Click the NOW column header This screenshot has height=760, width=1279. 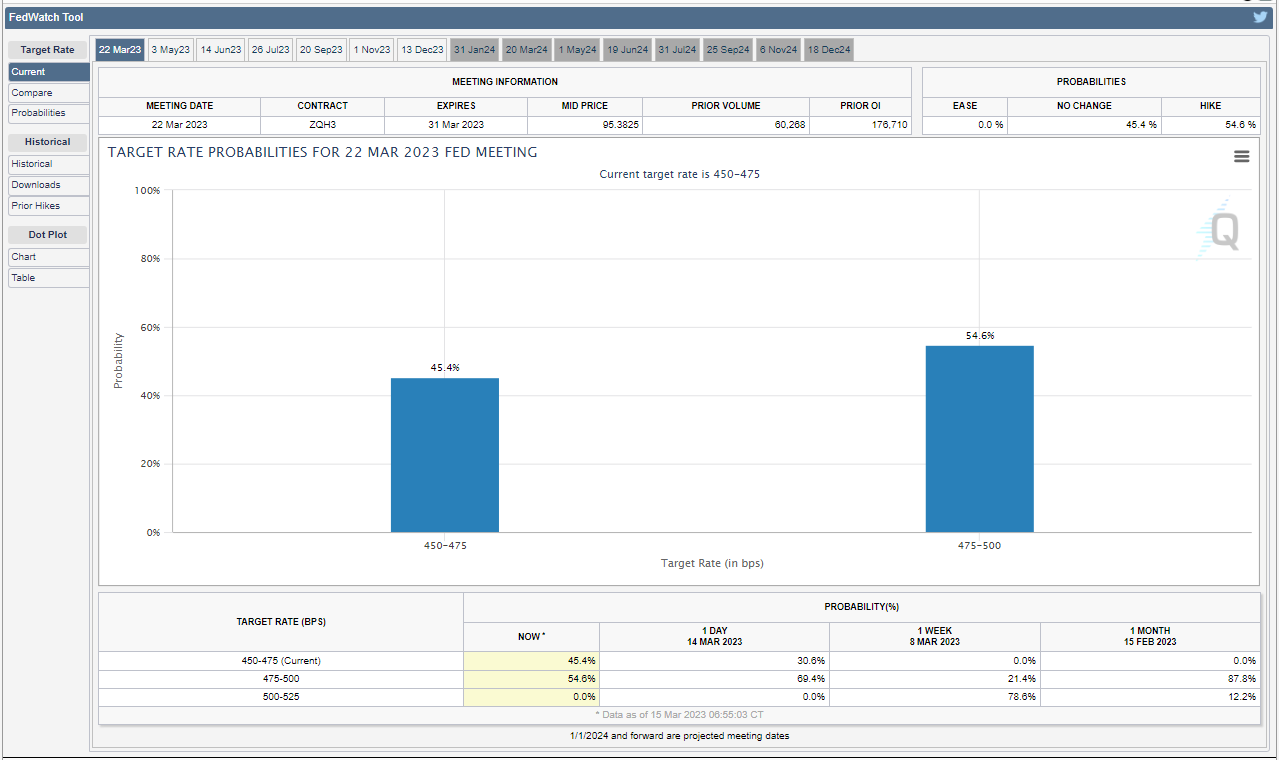(x=531, y=636)
